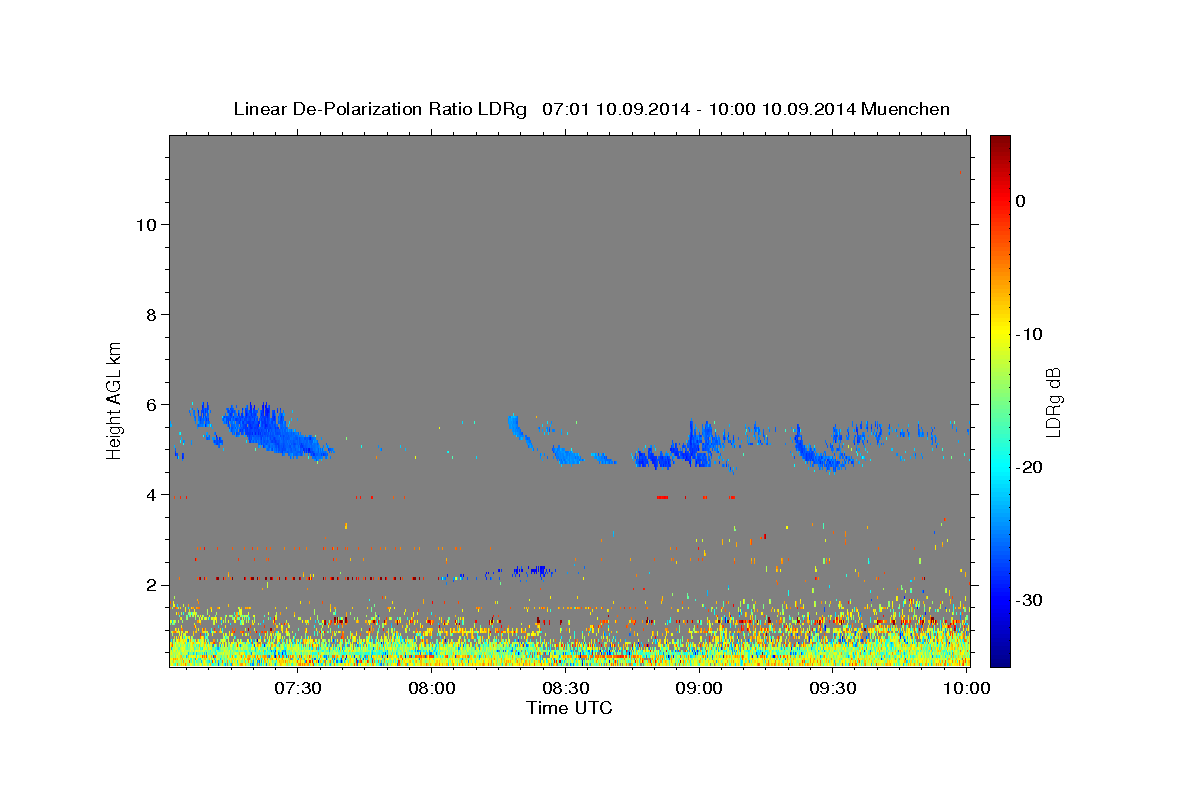Viewport: 1200px width, 800px height.
Task: Click the 'Time UTC' axis label
Action: tap(569, 708)
